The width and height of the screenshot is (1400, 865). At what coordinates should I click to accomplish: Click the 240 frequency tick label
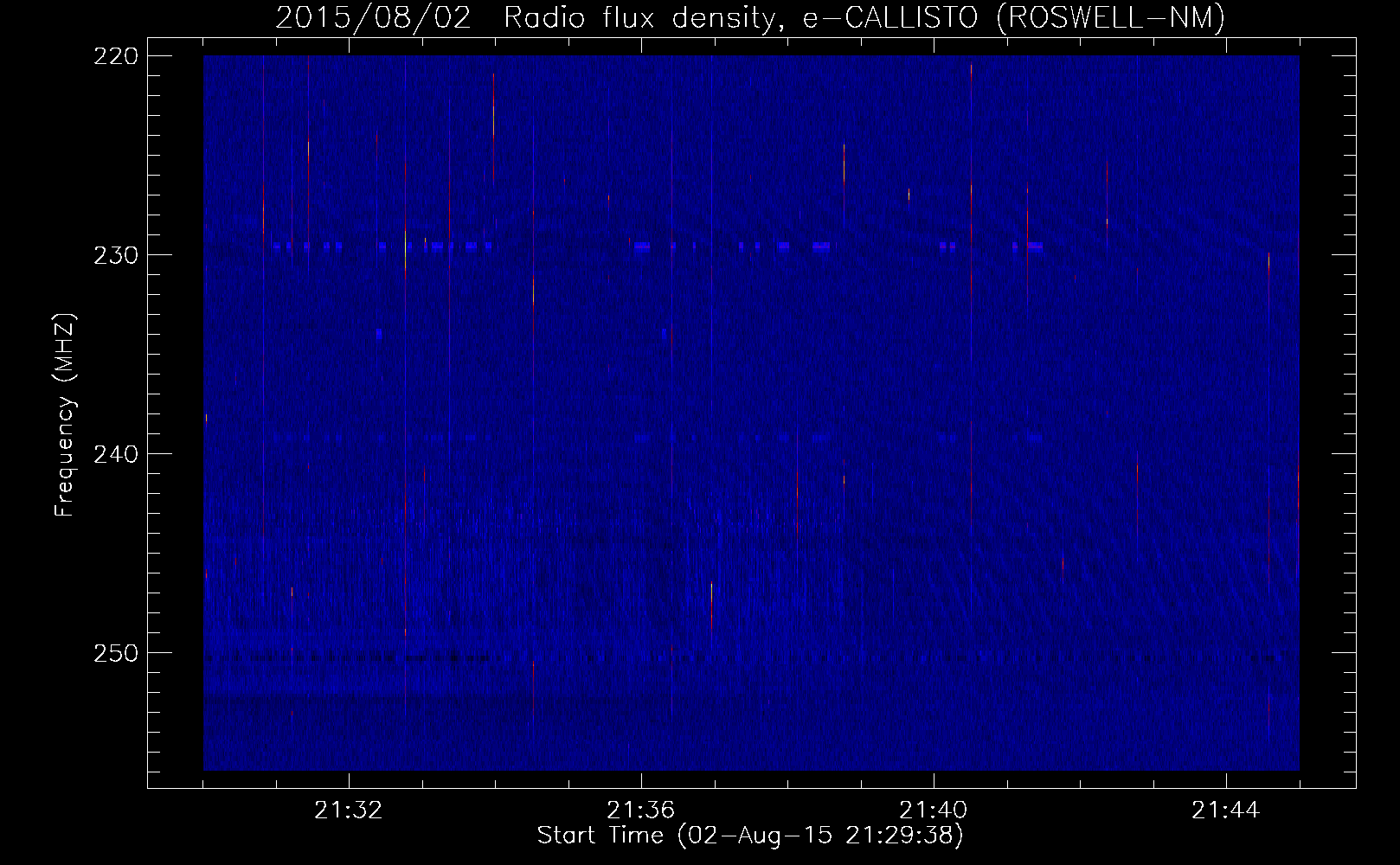tap(115, 454)
